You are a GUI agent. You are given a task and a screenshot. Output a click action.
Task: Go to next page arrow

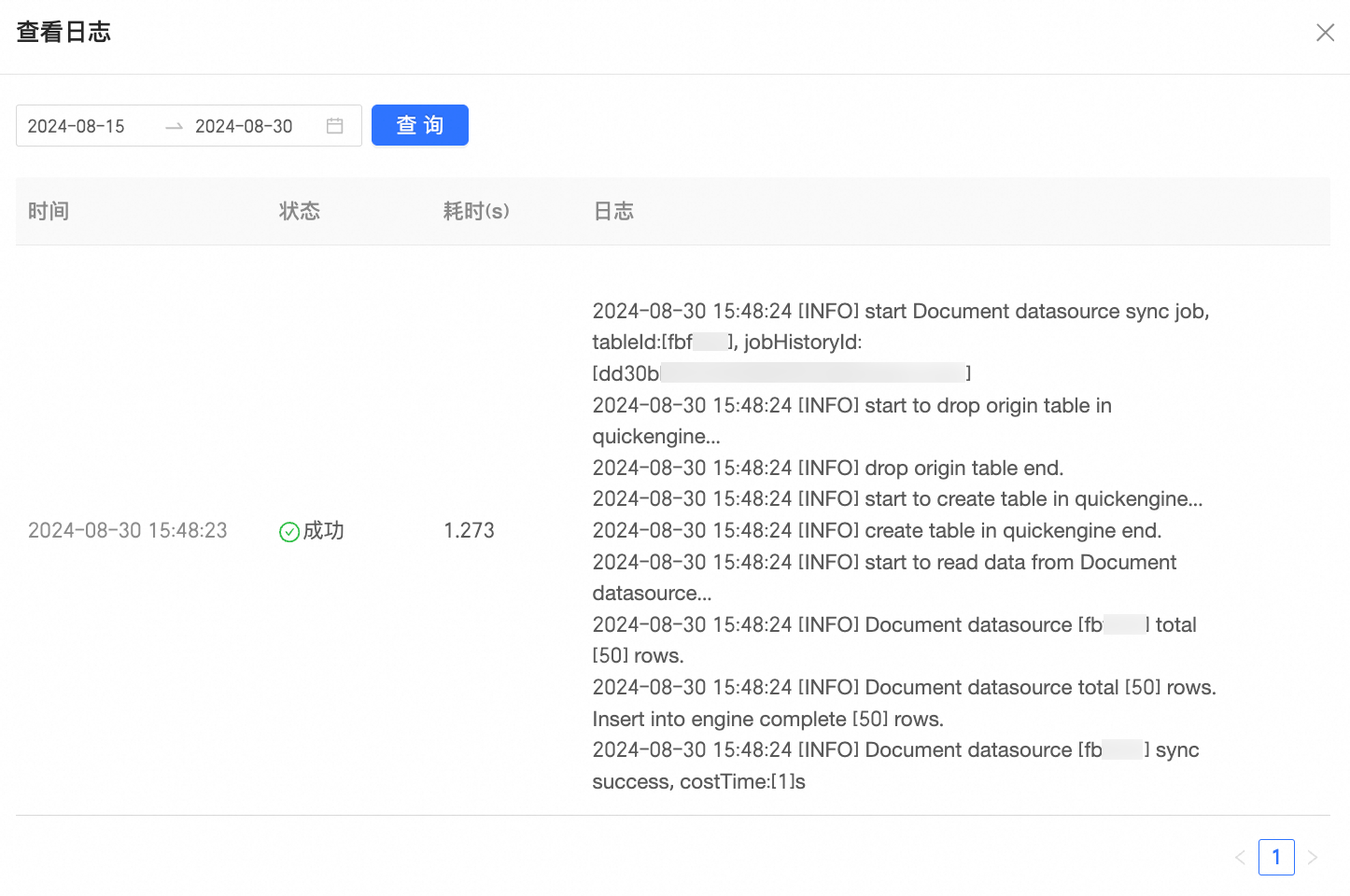1313,857
